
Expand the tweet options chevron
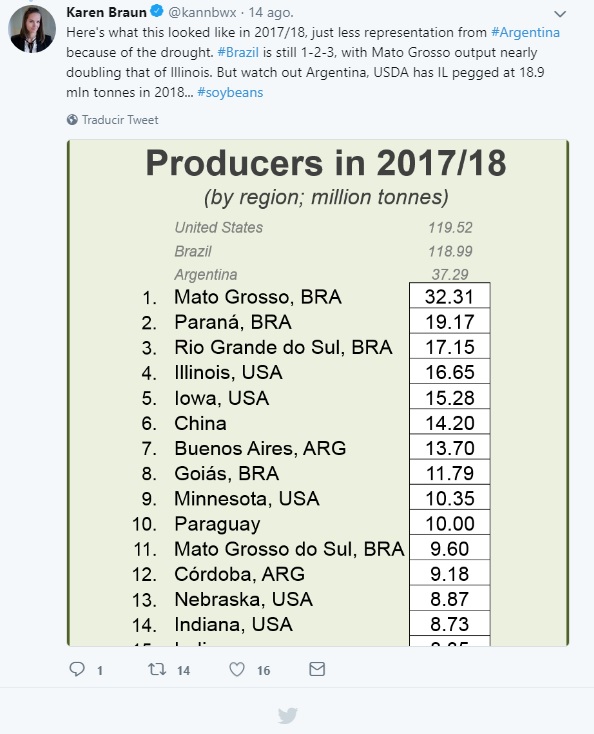[560, 14]
